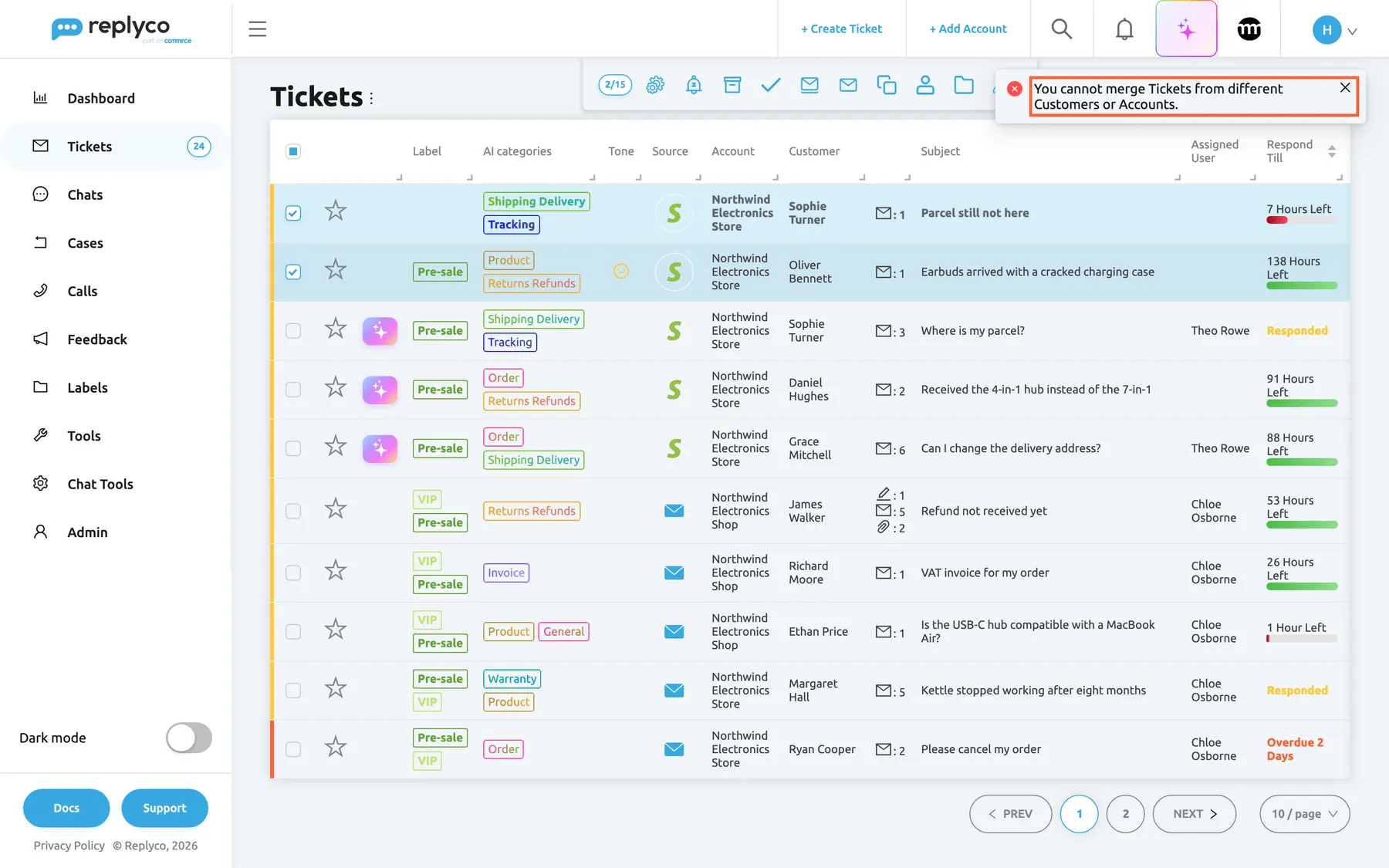Open Dashboard in the sidebar

[100, 98]
